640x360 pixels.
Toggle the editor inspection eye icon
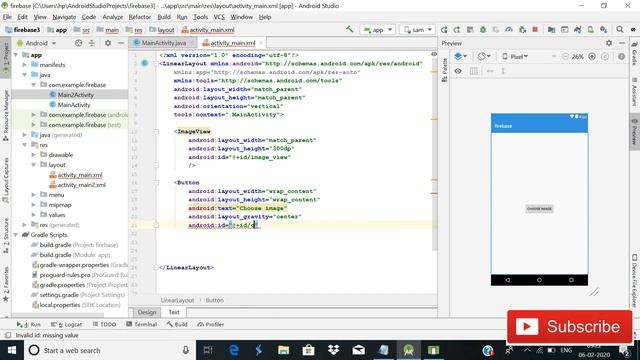pyautogui.click(x=433, y=54)
